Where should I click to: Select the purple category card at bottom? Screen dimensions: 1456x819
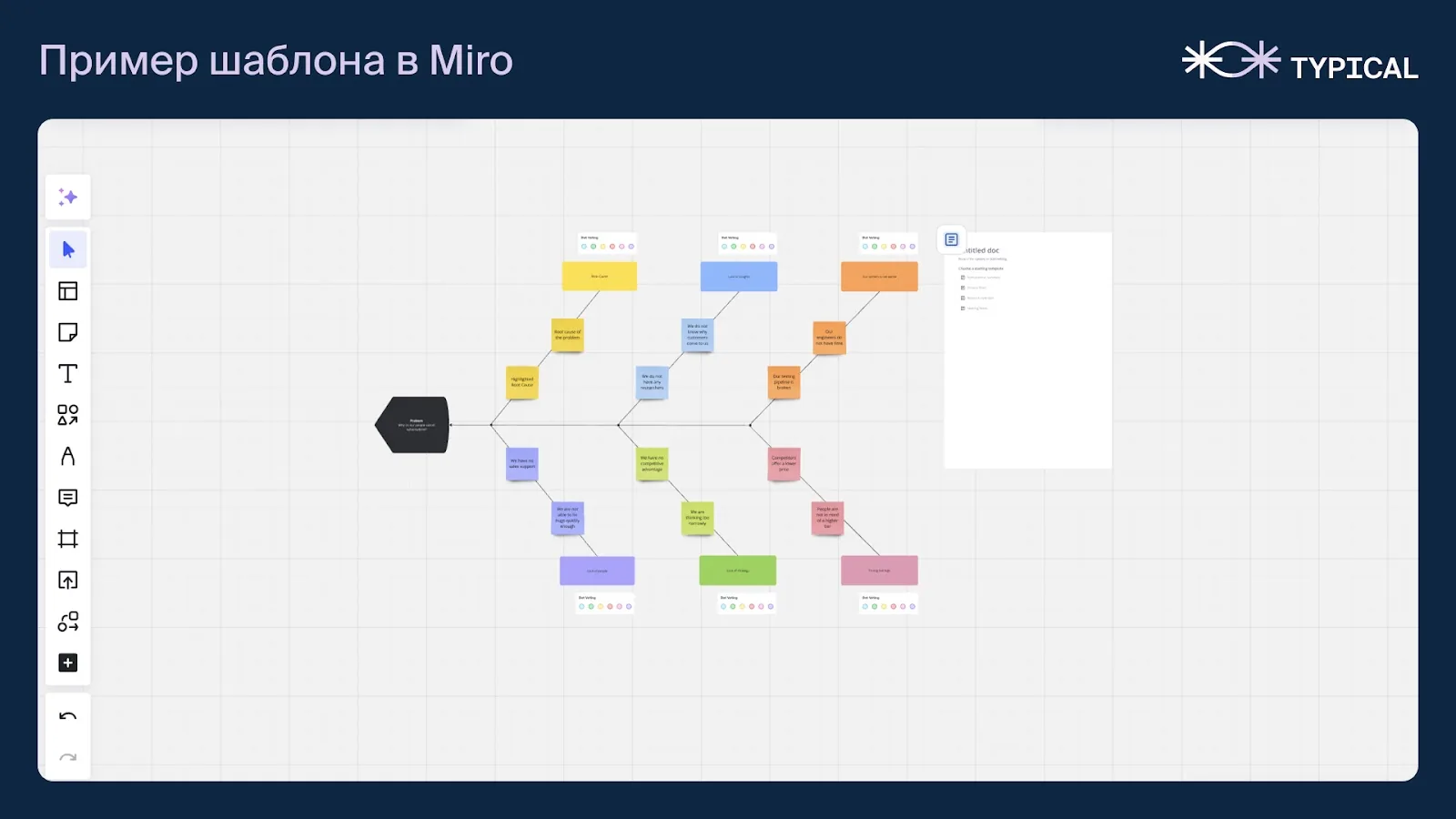click(597, 571)
